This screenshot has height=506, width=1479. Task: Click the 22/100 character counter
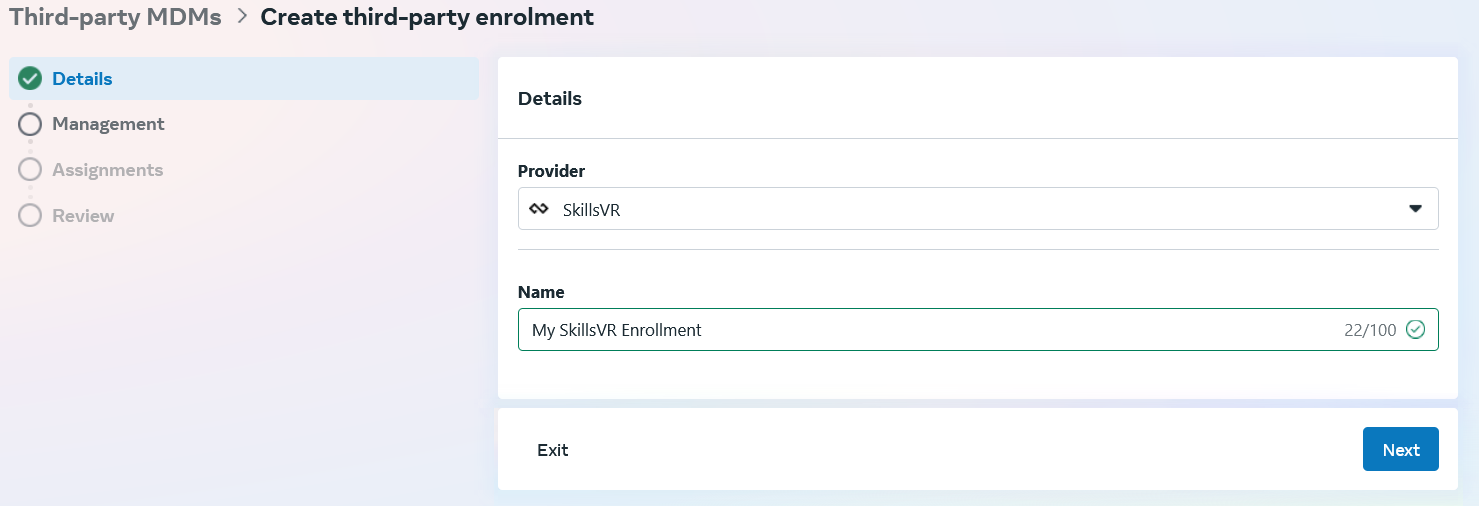point(1370,331)
